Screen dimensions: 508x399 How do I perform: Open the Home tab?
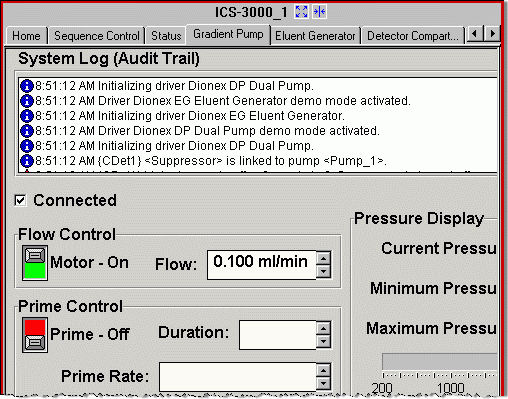pyautogui.click(x=26, y=36)
